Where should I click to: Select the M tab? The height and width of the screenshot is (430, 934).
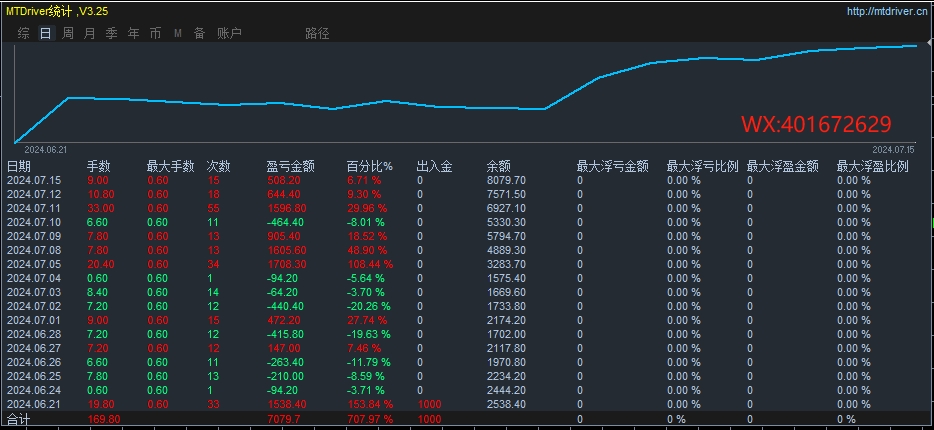(178, 33)
